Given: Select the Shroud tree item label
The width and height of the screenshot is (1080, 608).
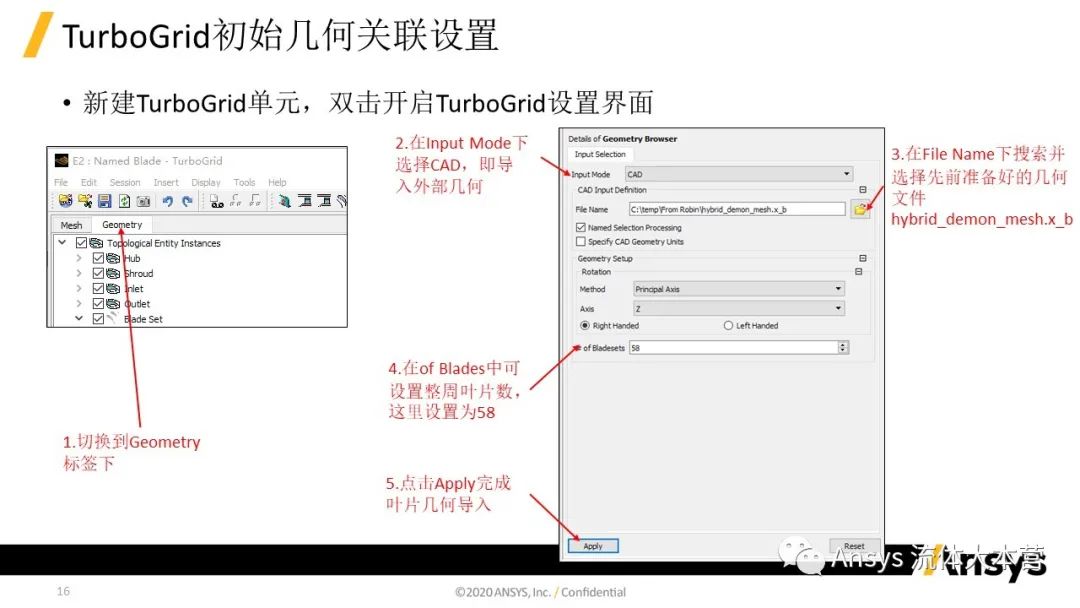Looking at the screenshot, I should [138, 273].
